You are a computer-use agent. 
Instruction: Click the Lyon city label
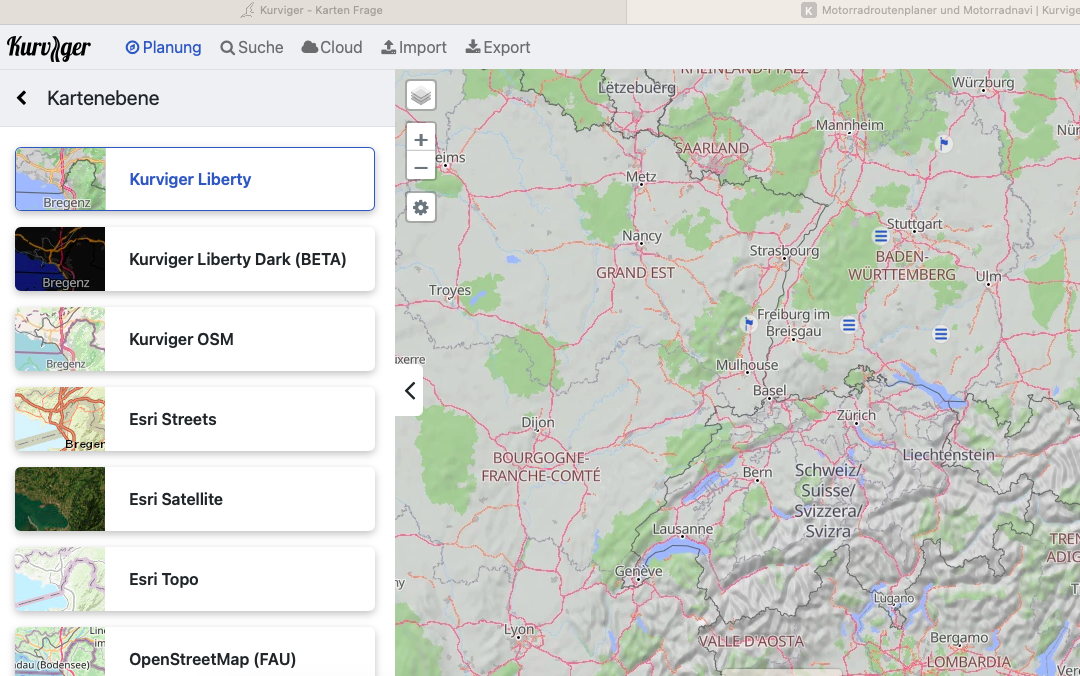tap(519, 629)
